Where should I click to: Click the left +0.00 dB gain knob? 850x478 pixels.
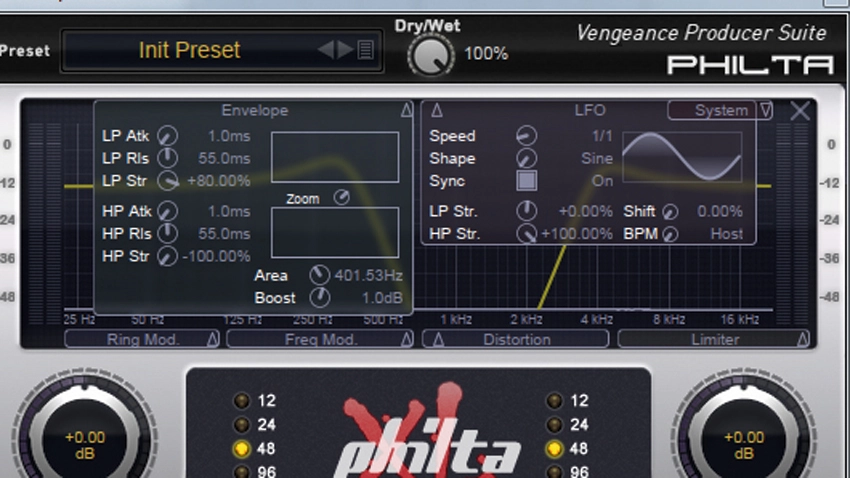[x=85, y=439]
